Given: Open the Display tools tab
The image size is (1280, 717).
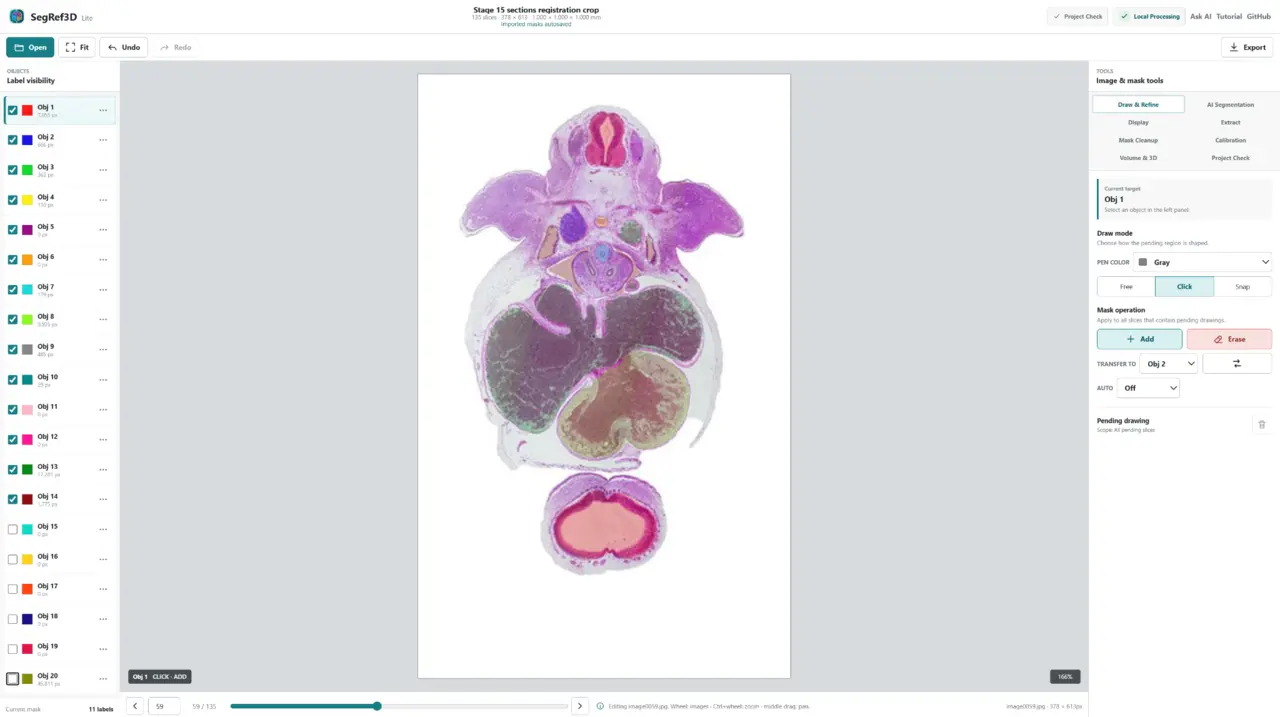Looking at the screenshot, I should point(1138,122).
